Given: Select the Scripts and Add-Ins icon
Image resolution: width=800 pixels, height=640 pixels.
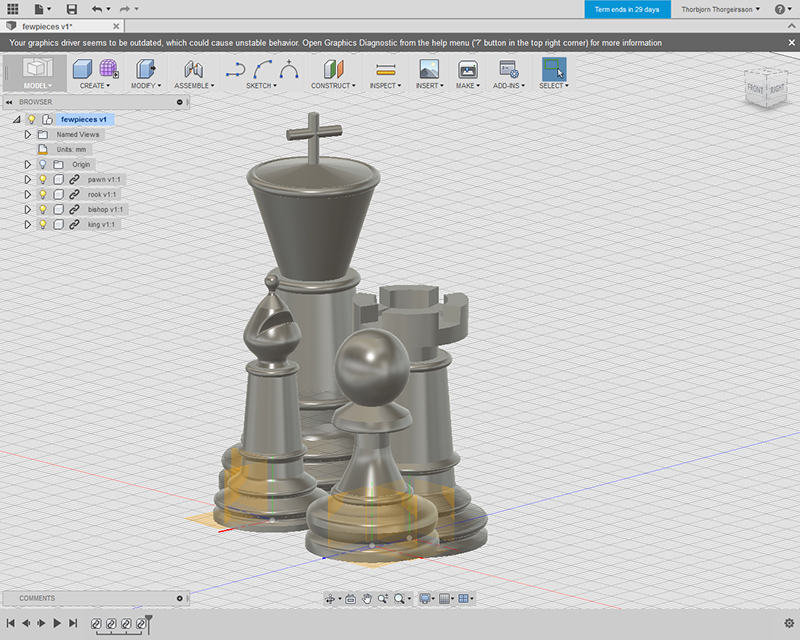Looking at the screenshot, I should click(509, 69).
